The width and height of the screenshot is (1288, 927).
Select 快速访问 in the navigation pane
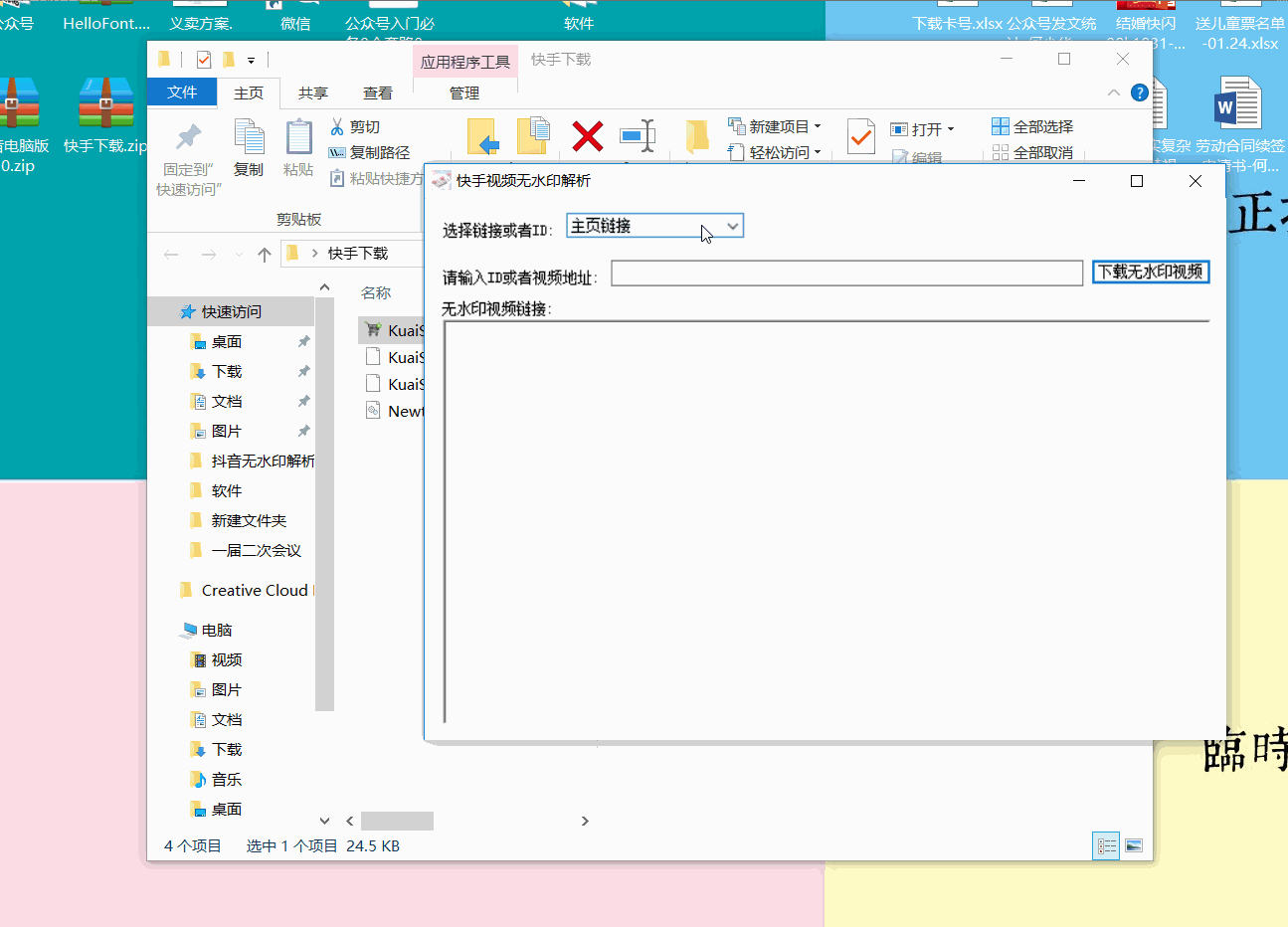click(x=231, y=311)
